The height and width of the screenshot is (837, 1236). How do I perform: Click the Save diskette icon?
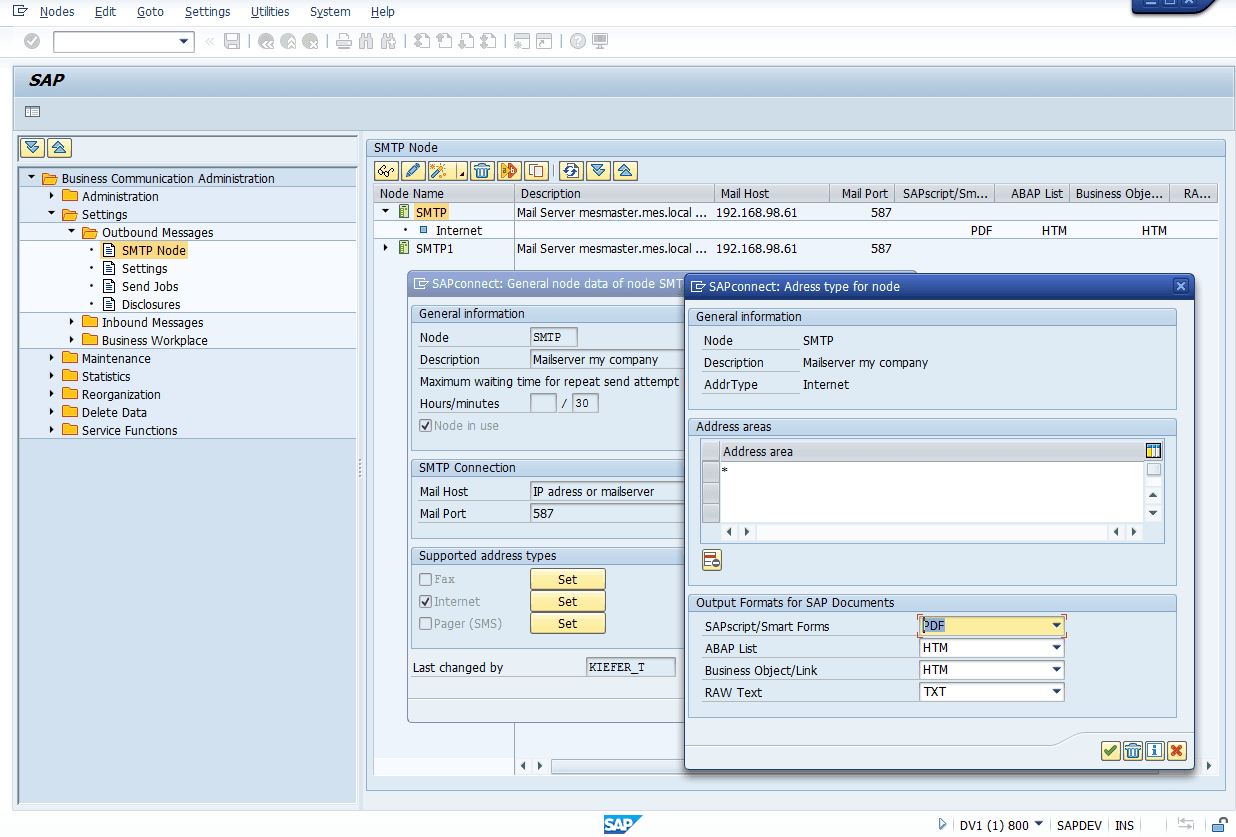point(232,41)
